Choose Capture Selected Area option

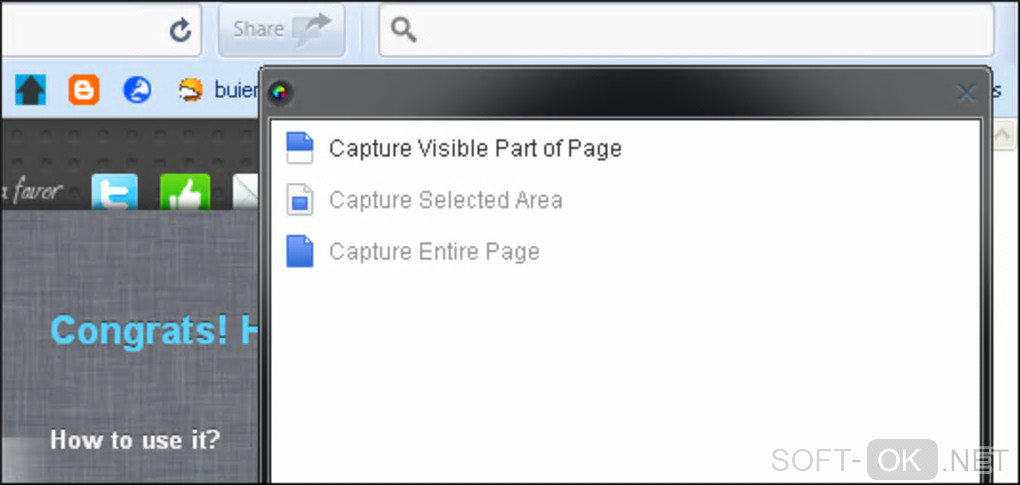(445, 200)
